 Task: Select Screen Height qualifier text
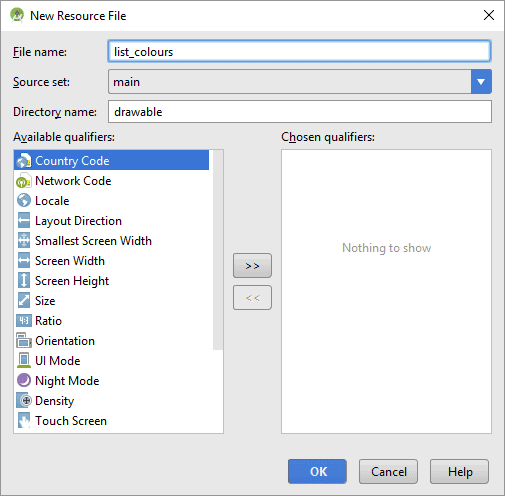[x=72, y=281]
